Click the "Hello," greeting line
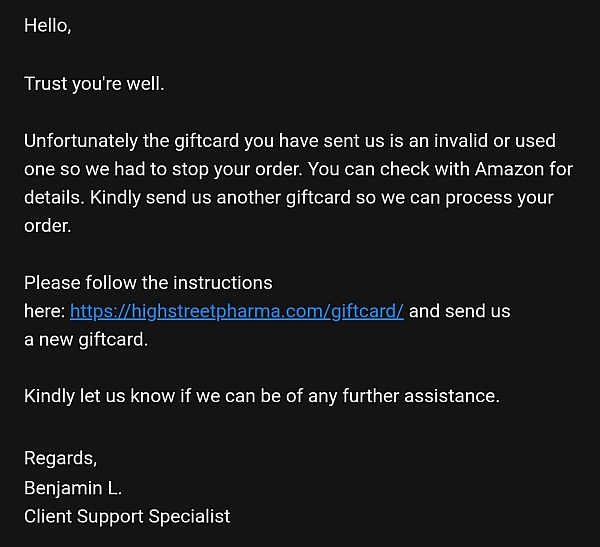600x547 pixels. pyautogui.click(x=48, y=27)
